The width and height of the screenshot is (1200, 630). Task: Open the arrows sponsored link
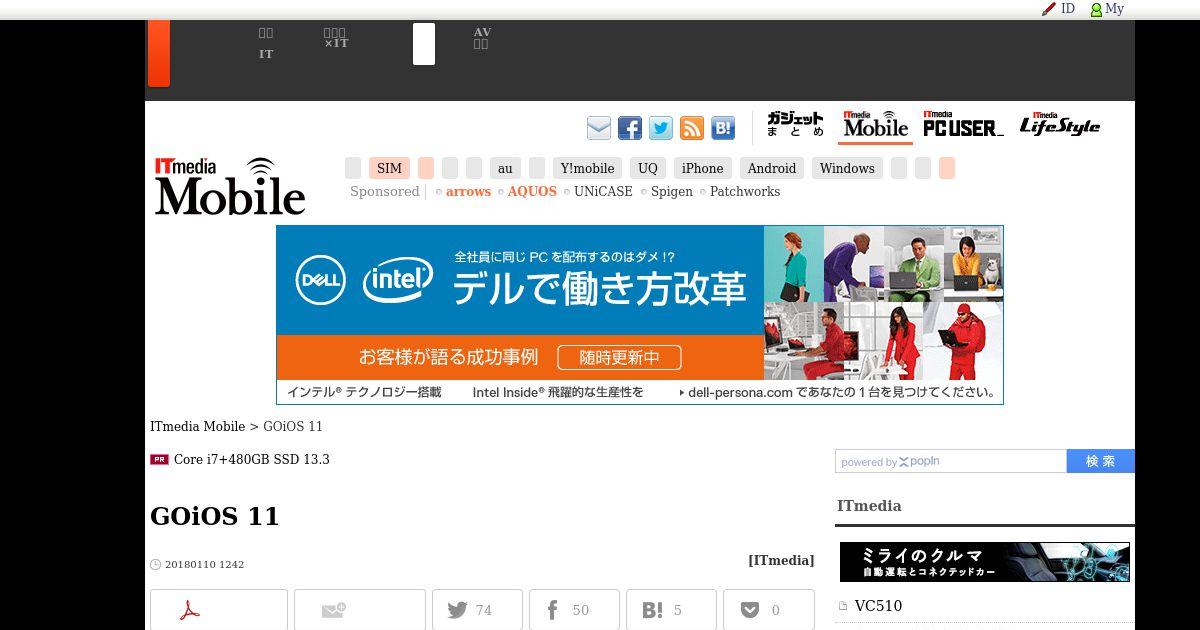click(x=468, y=192)
